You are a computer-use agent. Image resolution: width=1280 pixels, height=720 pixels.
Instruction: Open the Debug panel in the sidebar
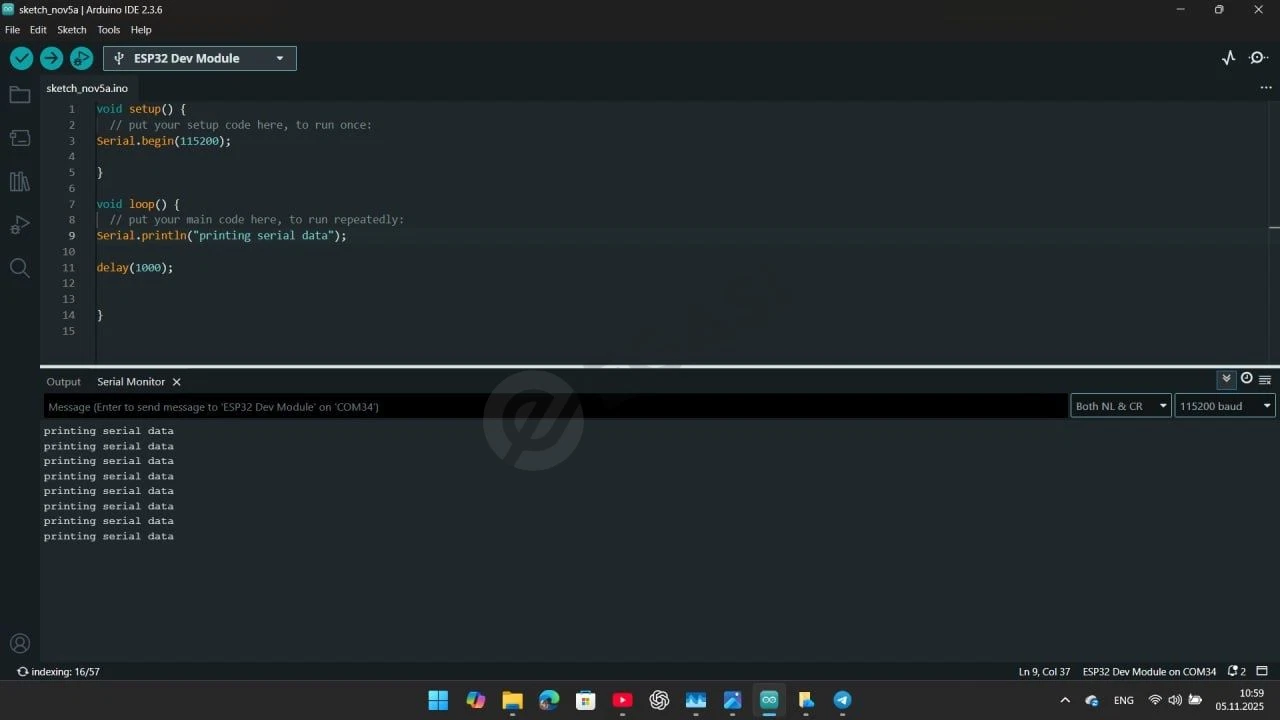point(19,225)
